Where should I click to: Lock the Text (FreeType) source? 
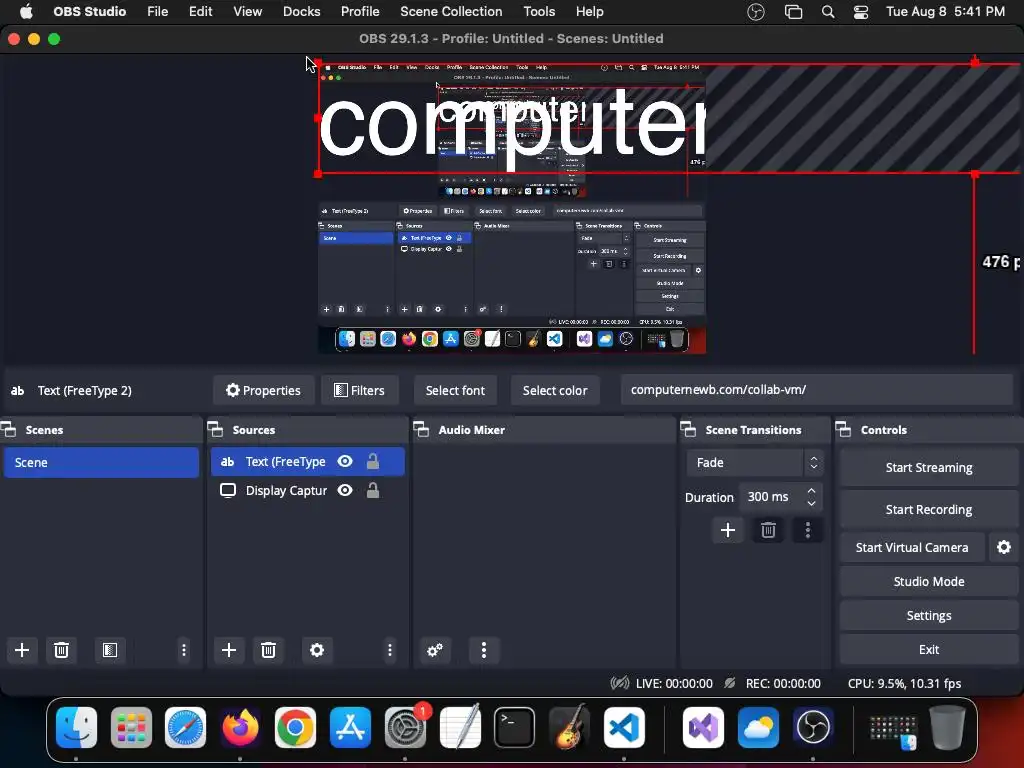point(373,462)
